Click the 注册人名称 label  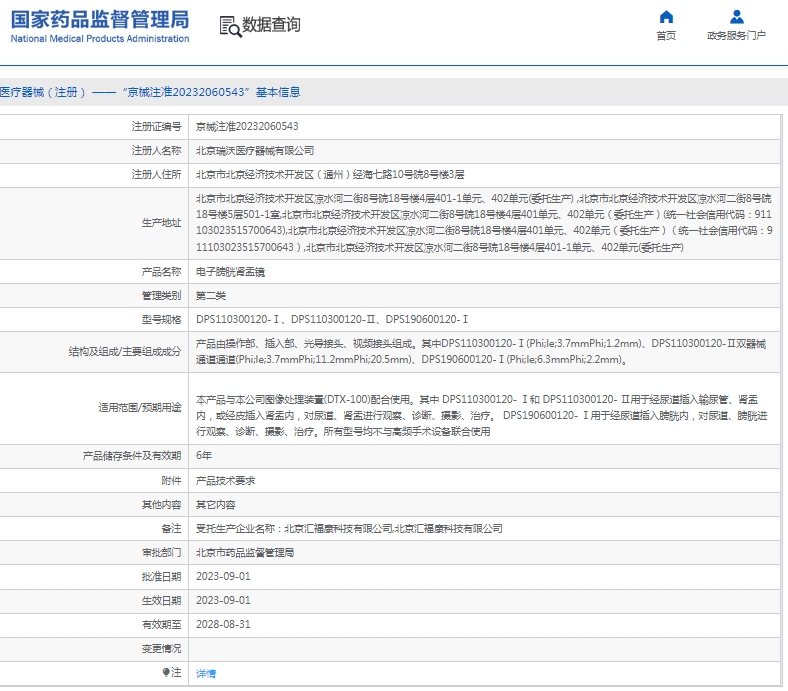[x=156, y=151]
